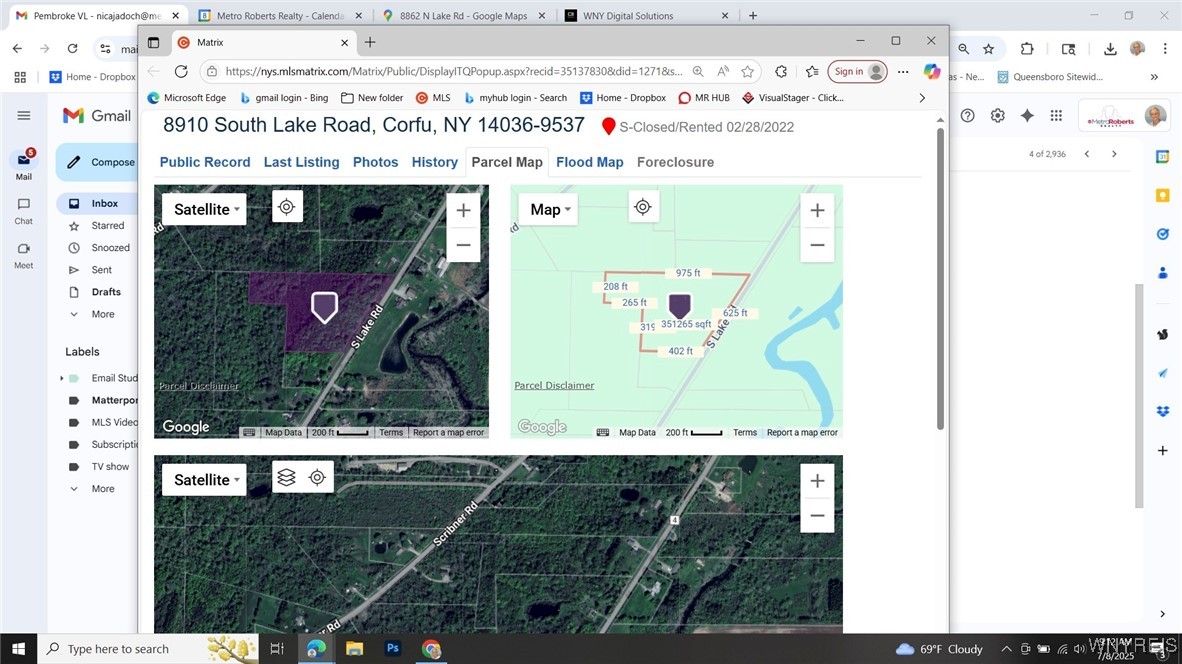Image resolution: width=1182 pixels, height=664 pixels.
Task: Switch to the Flood Map tab
Action: [589, 162]
